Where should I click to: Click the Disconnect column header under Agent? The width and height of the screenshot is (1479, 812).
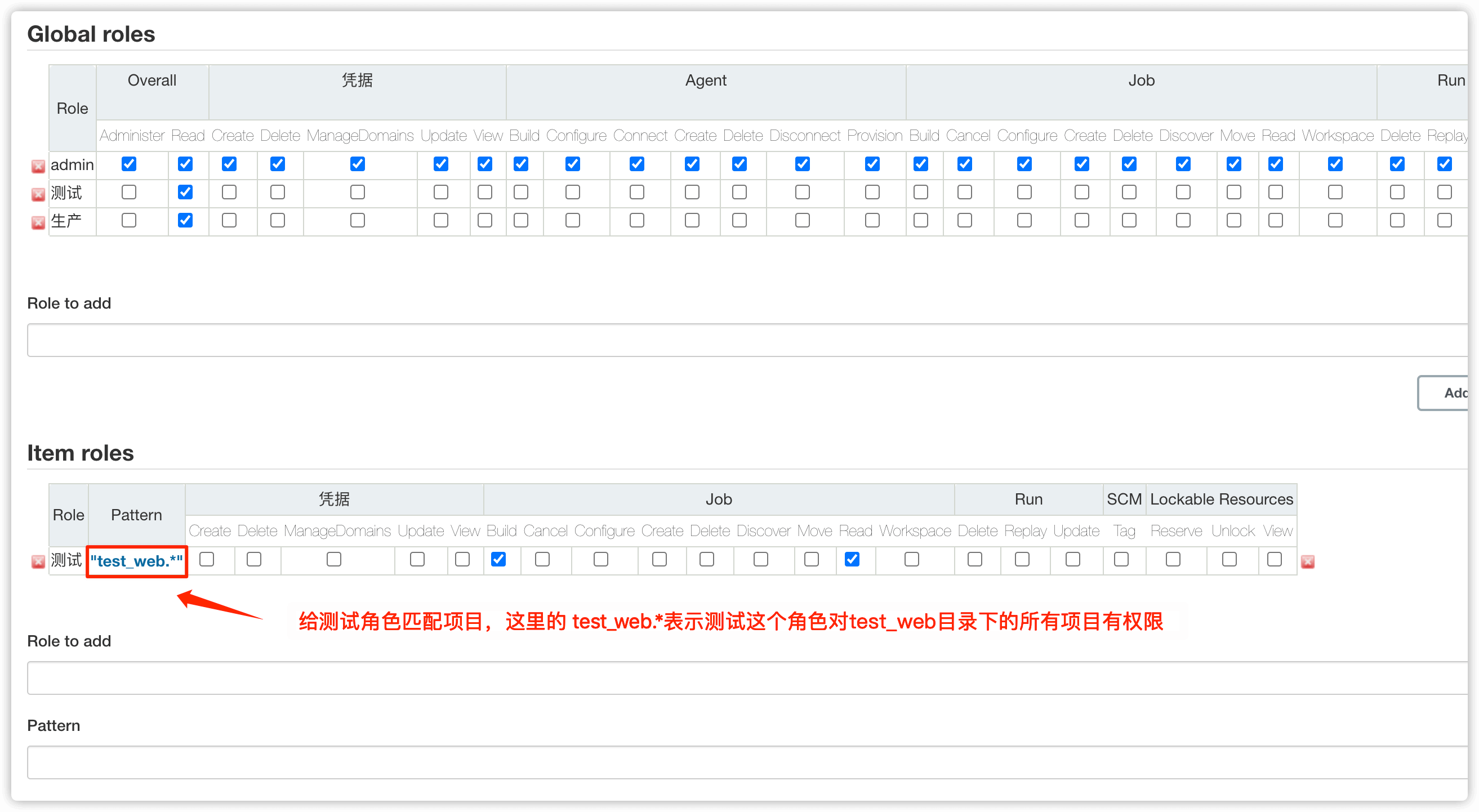click(x=804, y=136)
